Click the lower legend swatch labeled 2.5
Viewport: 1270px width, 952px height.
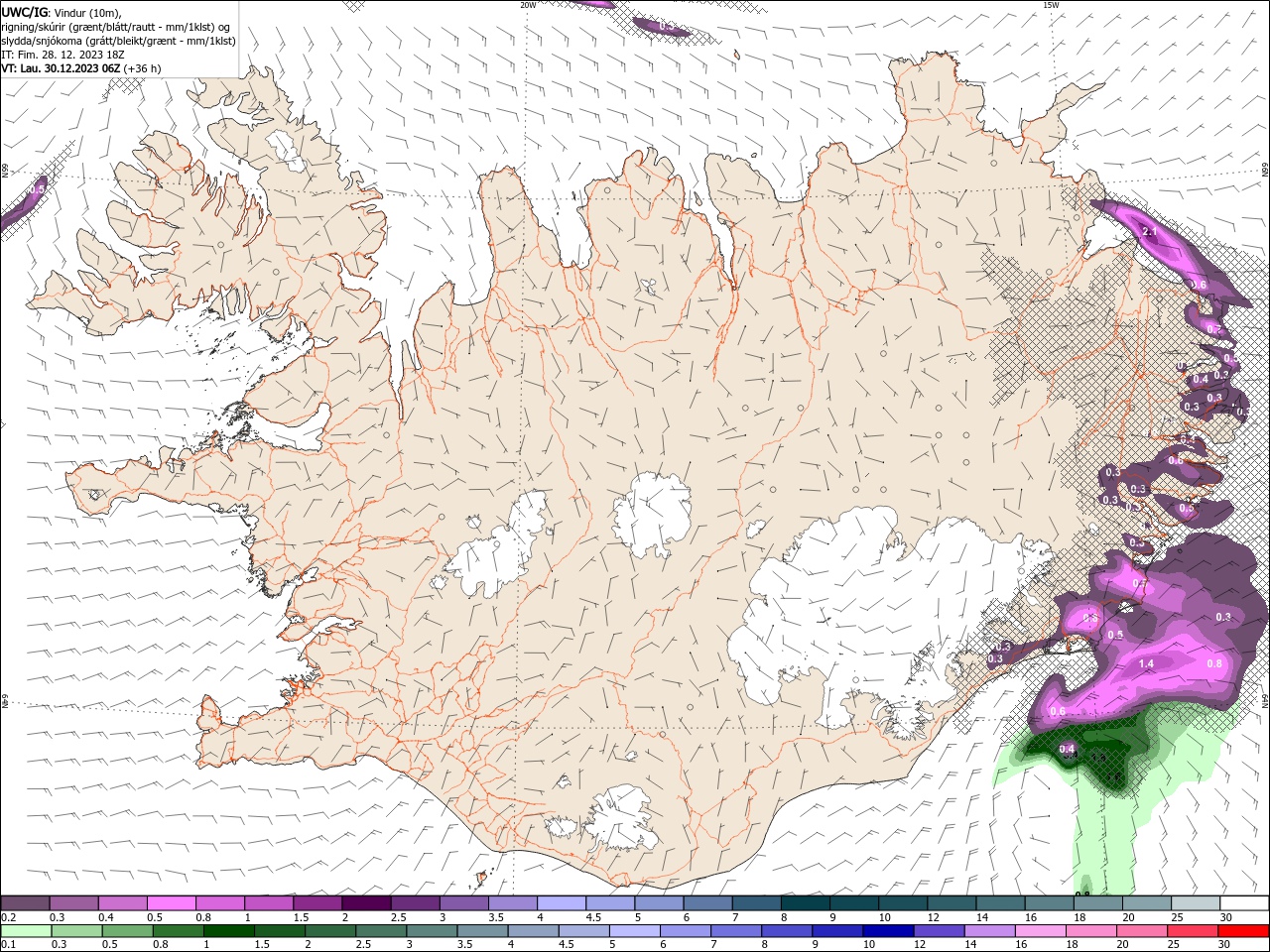coord(380,931)
